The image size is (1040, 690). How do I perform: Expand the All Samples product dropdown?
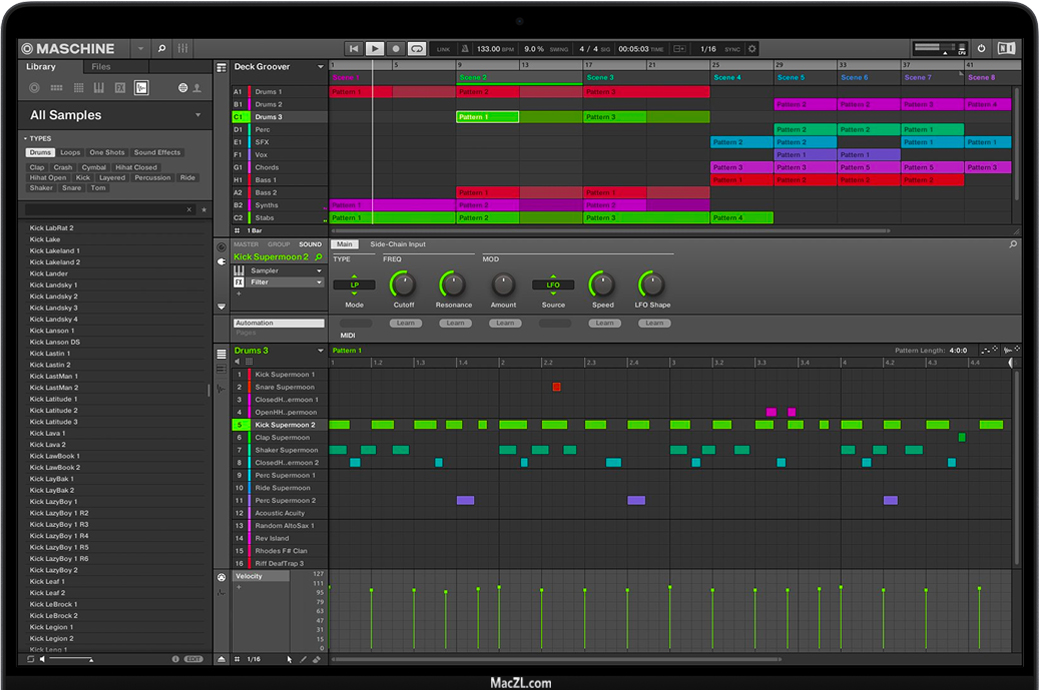click(197, 115)
